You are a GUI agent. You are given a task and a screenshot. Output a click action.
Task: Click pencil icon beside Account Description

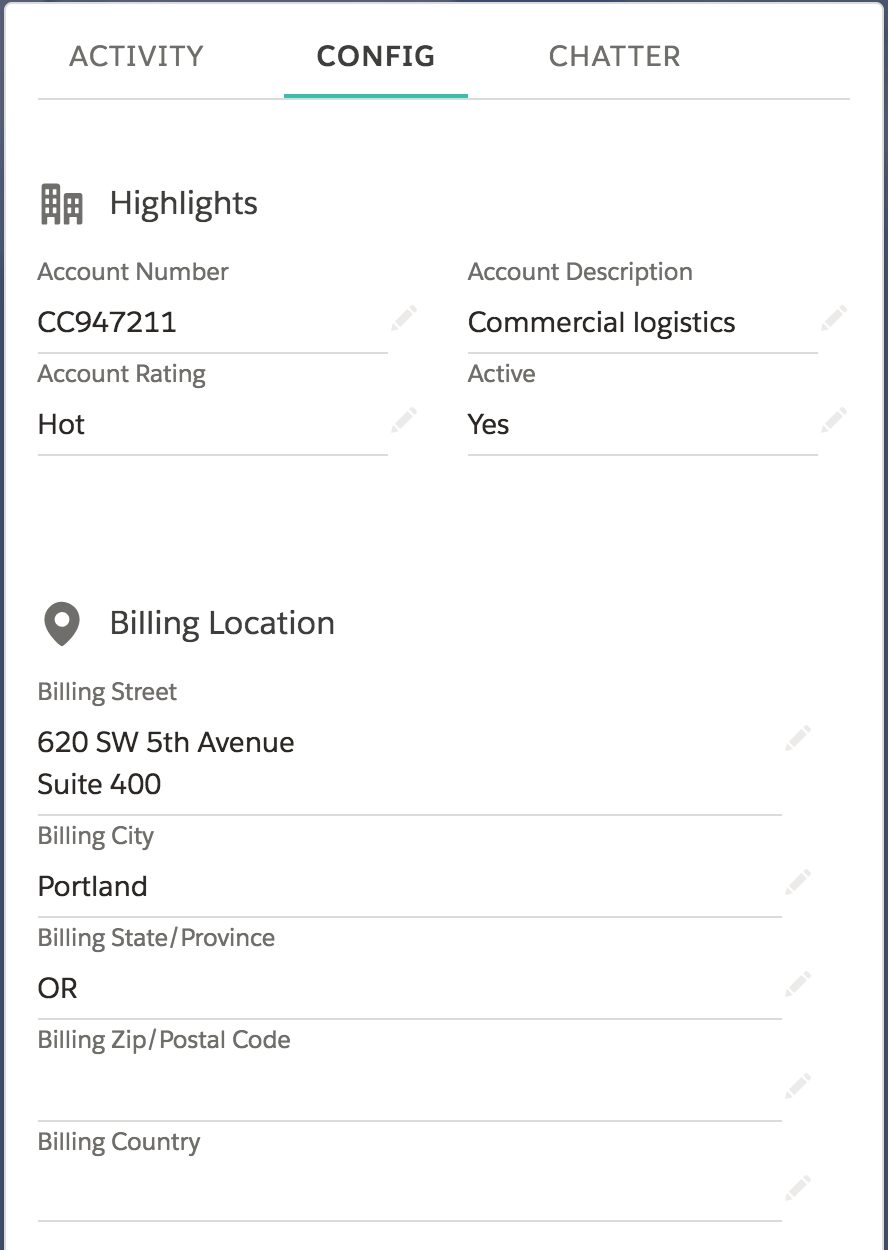point(833,319)
